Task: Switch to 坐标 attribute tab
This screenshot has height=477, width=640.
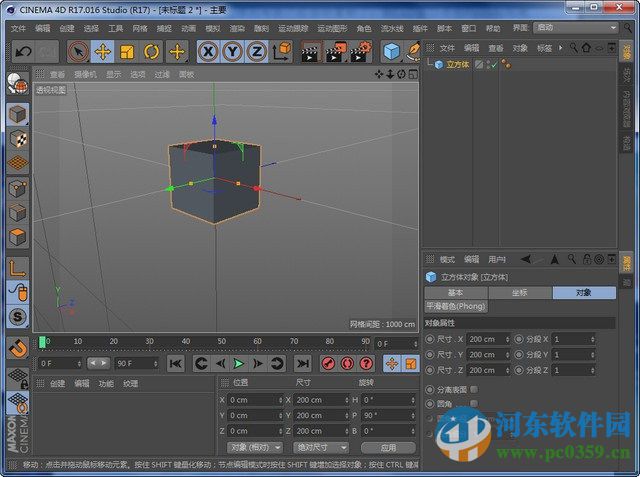Action: click(520, 293)
